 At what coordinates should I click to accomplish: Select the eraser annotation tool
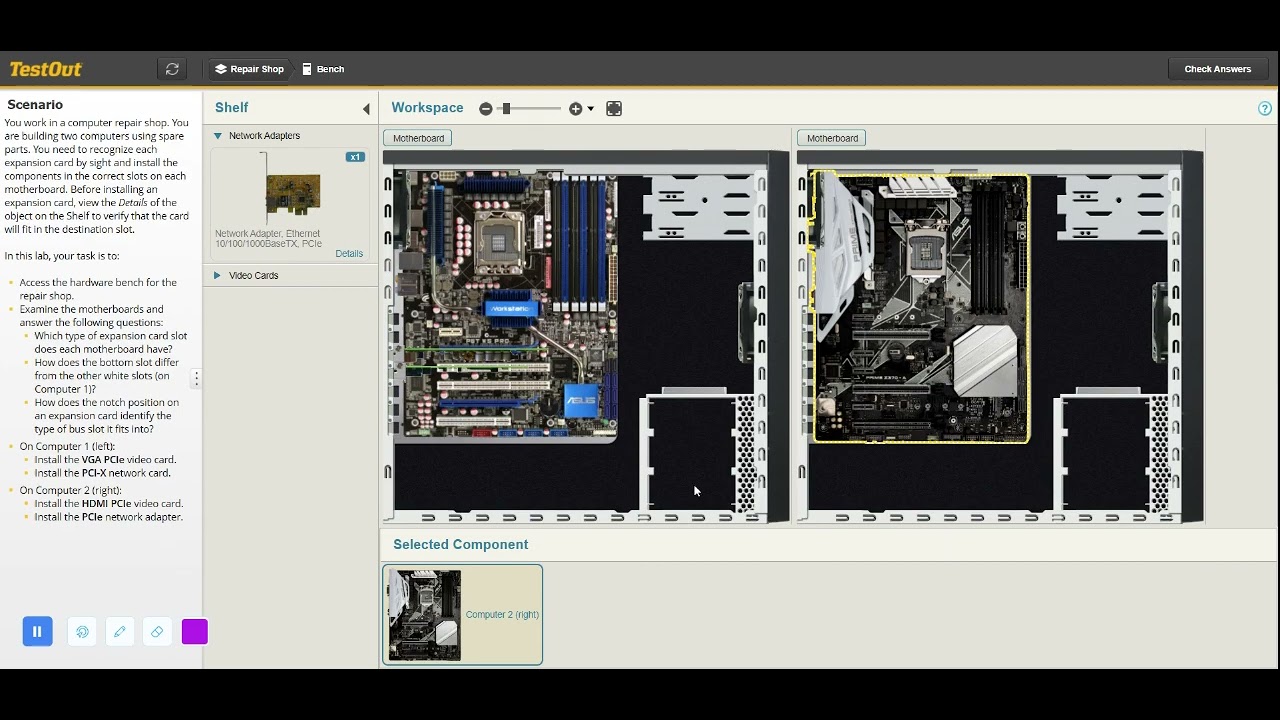coord(157,632)
